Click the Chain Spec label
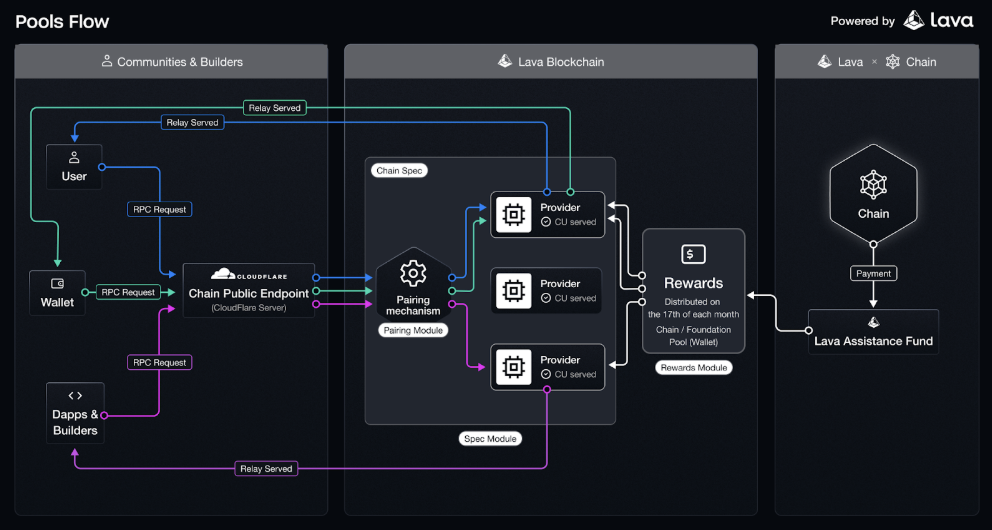This screenshot has height=530, width=992. coord(399,171)
